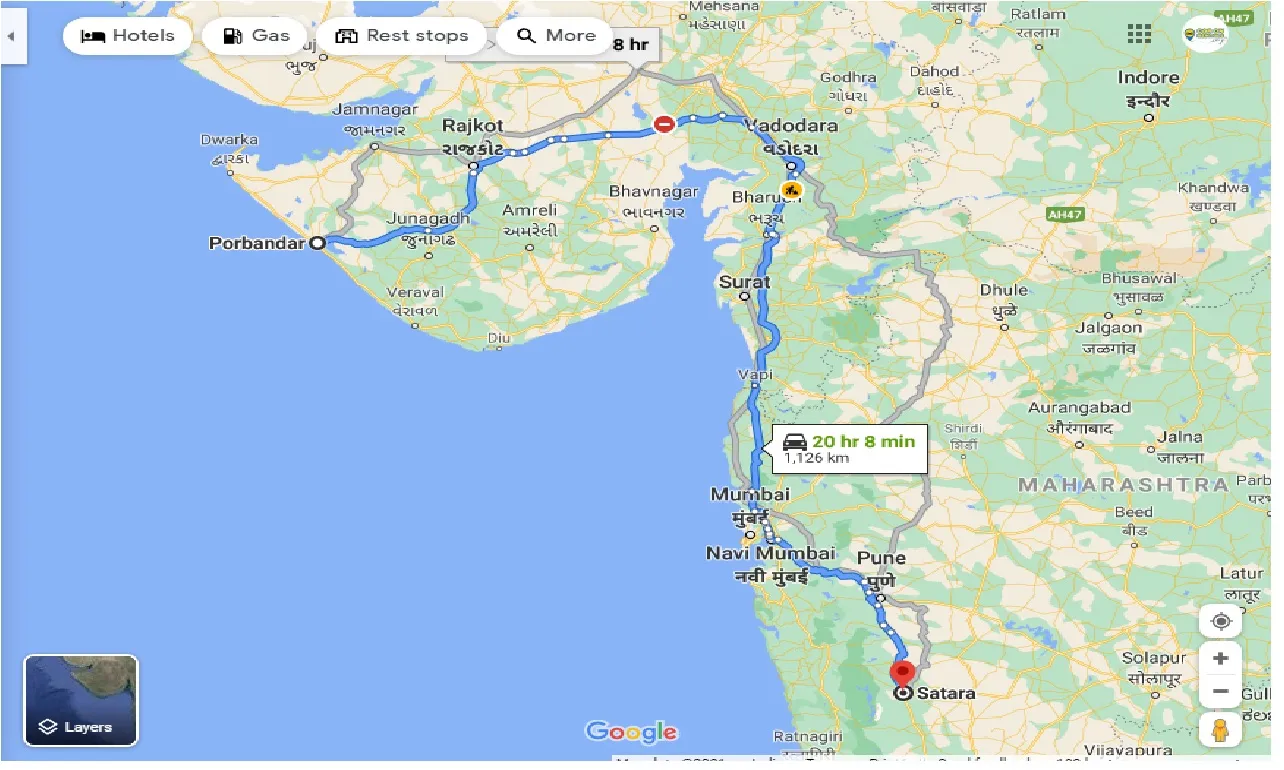
Task: Open the account profile avatar
Action: click(1204, 34)
